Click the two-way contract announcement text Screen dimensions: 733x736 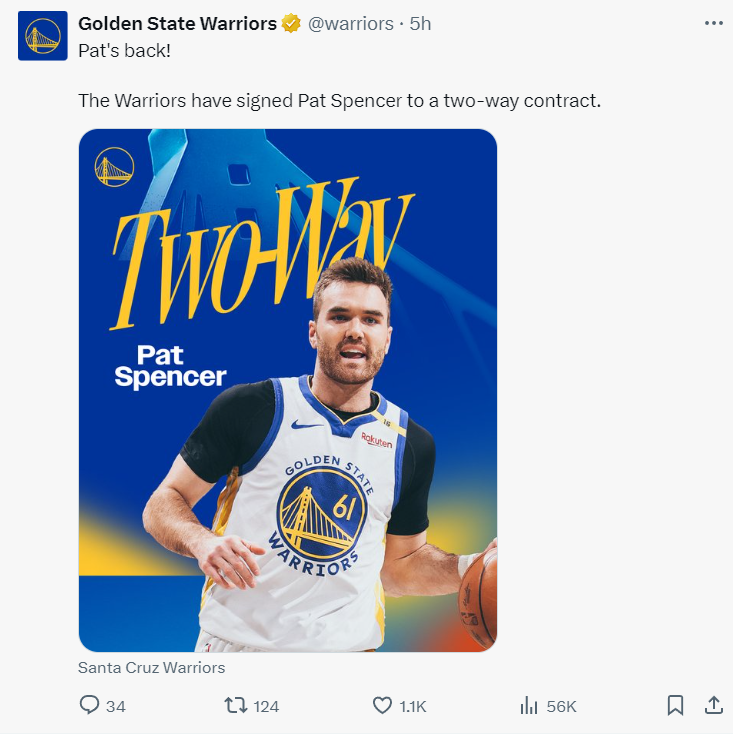click(x=339, y=101)
